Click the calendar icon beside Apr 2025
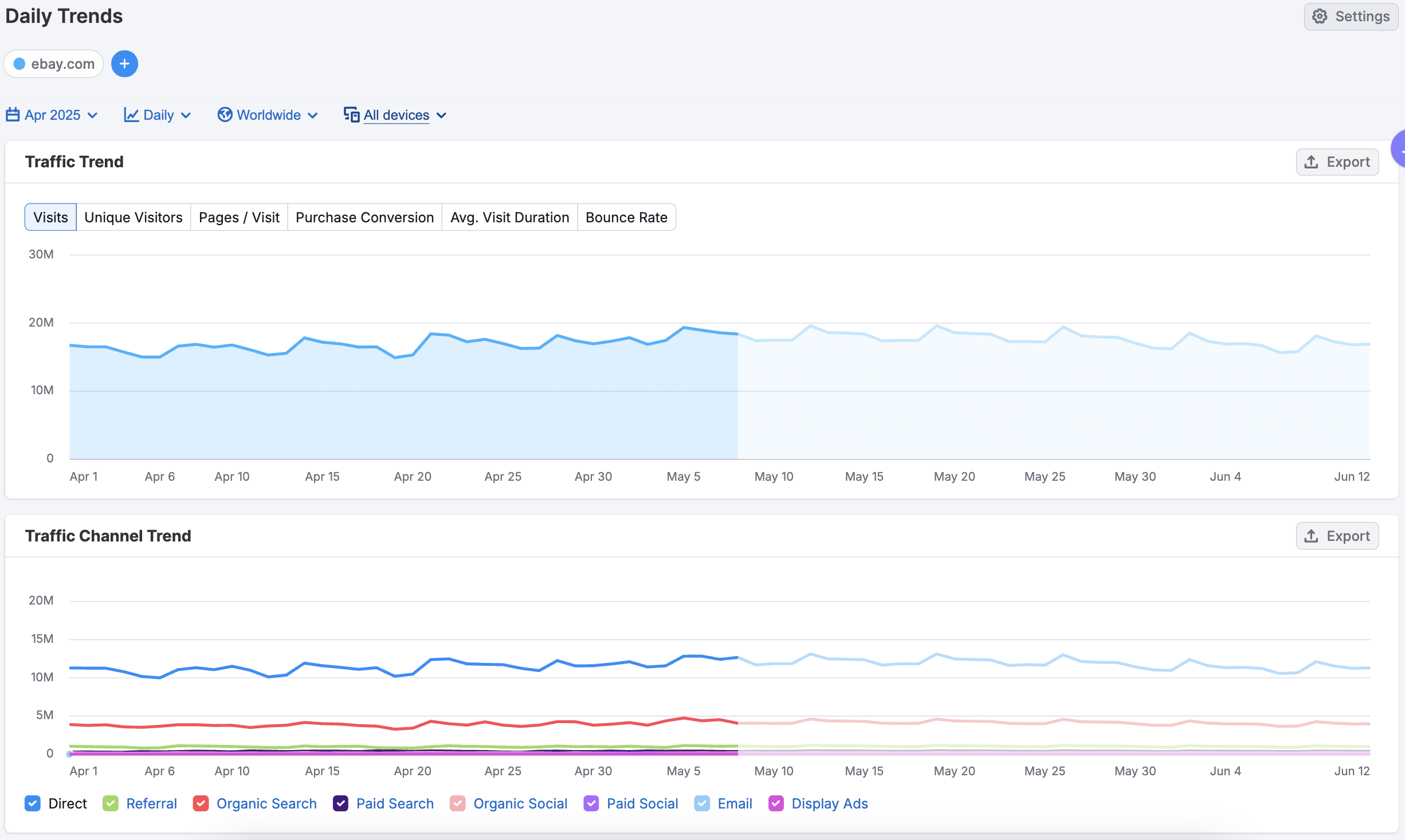 pyautogui.click(x=13, y=115)
